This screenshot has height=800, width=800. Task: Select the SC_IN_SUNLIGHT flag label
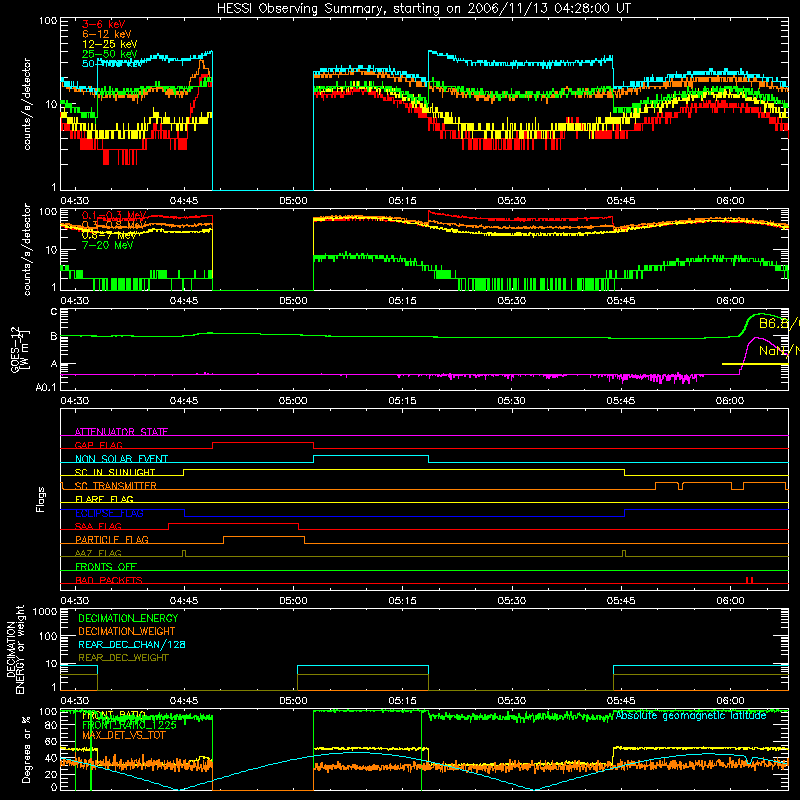pos(115,472)
